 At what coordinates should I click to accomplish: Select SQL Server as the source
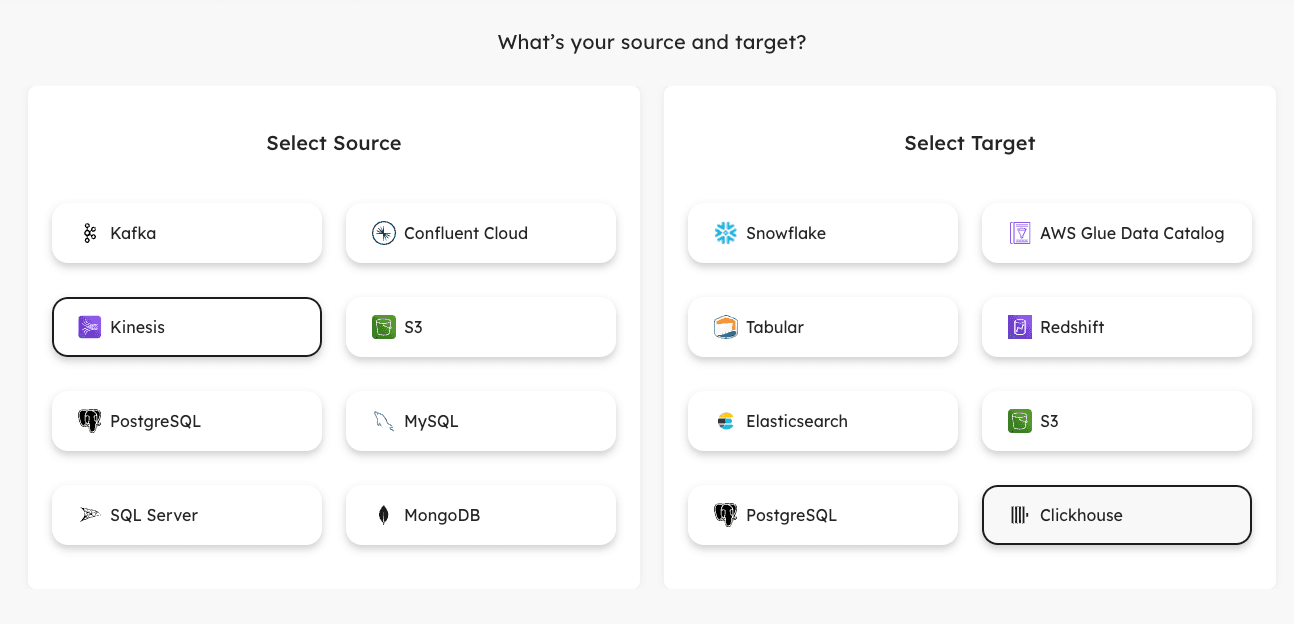(187, 515)
